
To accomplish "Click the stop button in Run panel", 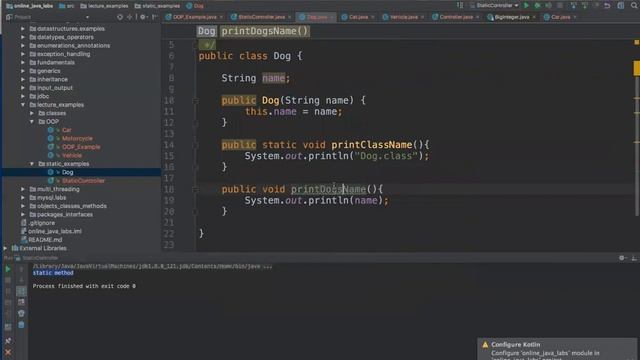I will [8, 280].
